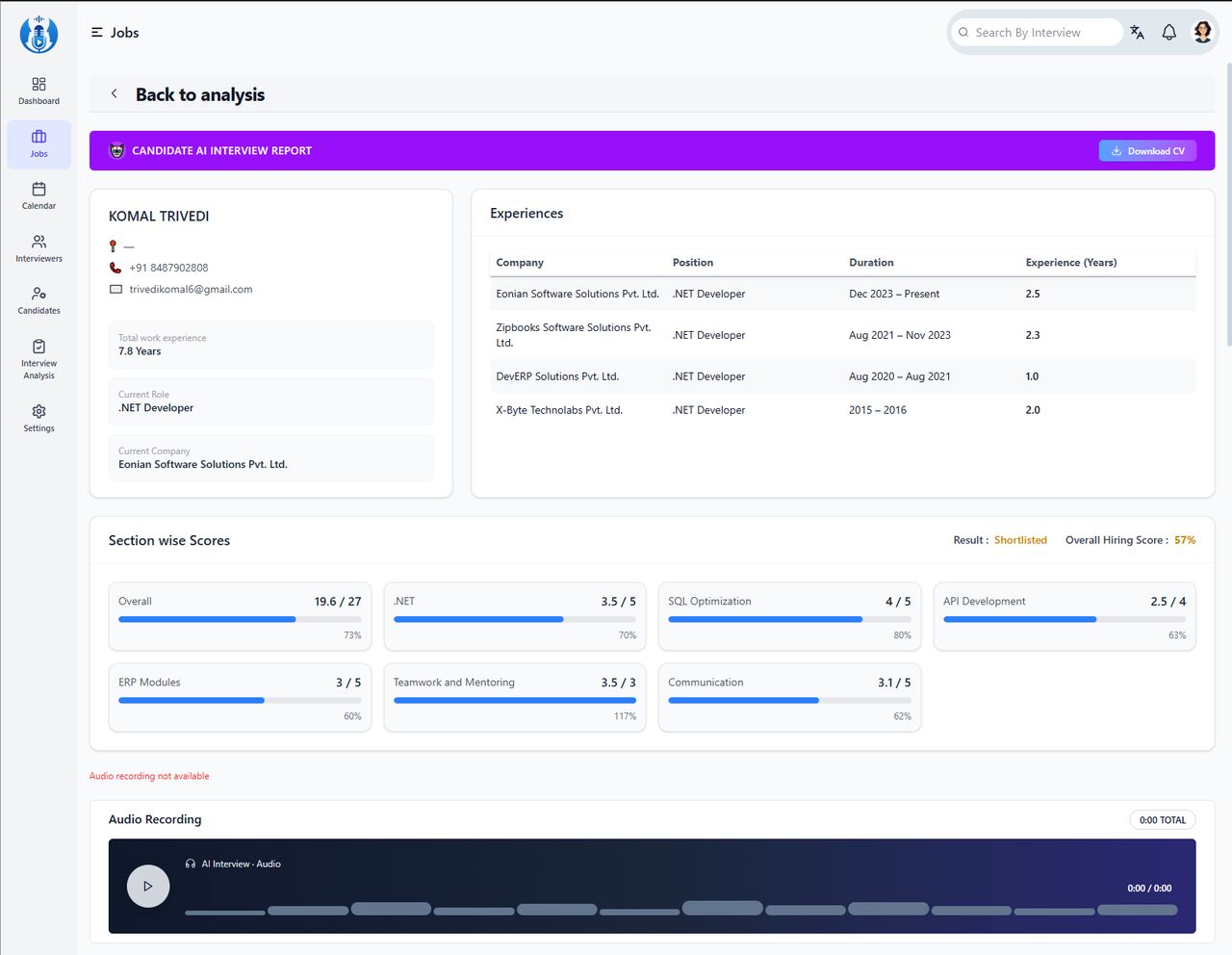Play the AI Interview audio

(148, 886)
